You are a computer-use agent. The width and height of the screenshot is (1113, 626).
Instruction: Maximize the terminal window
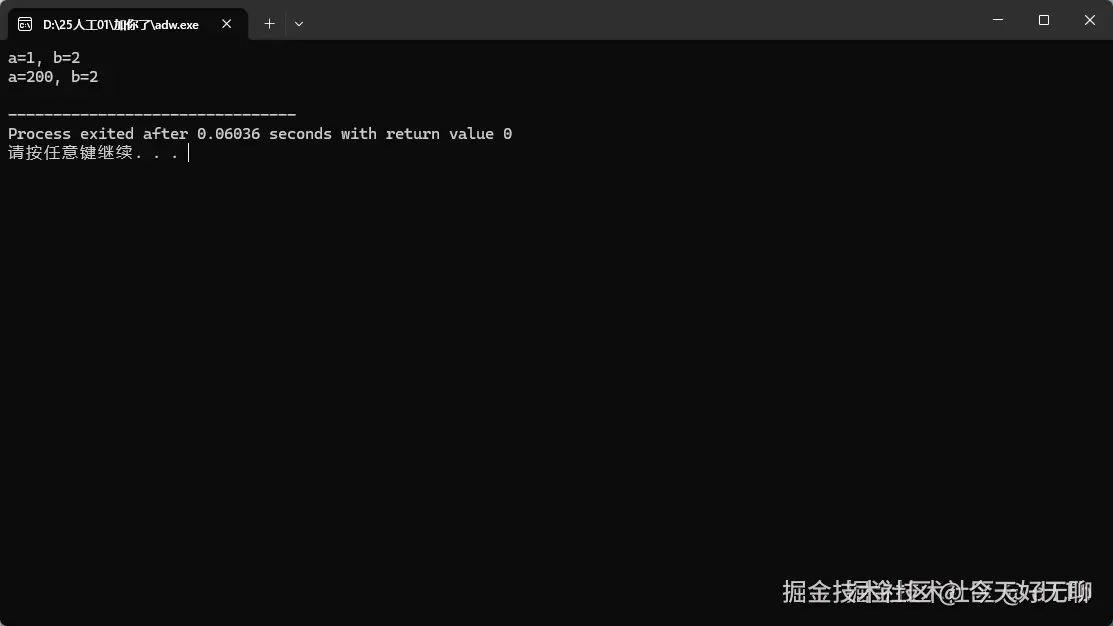point(1043,20)
